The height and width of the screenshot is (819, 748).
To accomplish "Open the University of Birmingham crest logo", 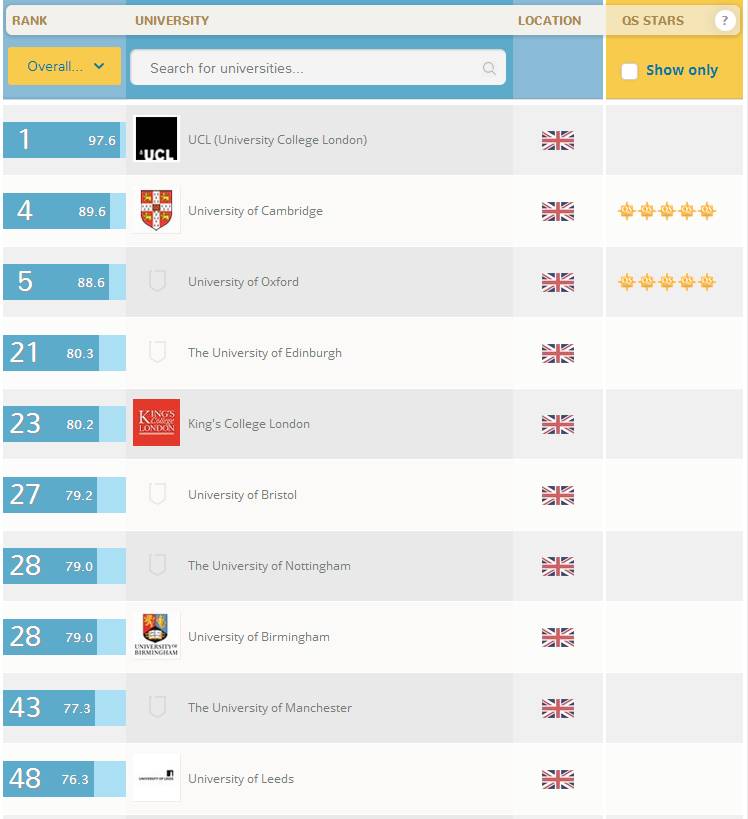I will (x=156, y=635).
